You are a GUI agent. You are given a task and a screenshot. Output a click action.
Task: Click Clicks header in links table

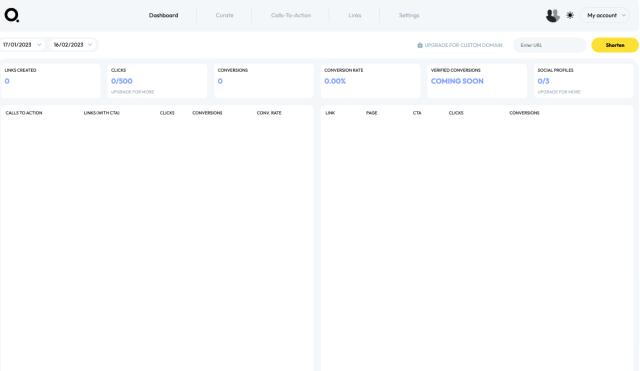click(456, 113)
